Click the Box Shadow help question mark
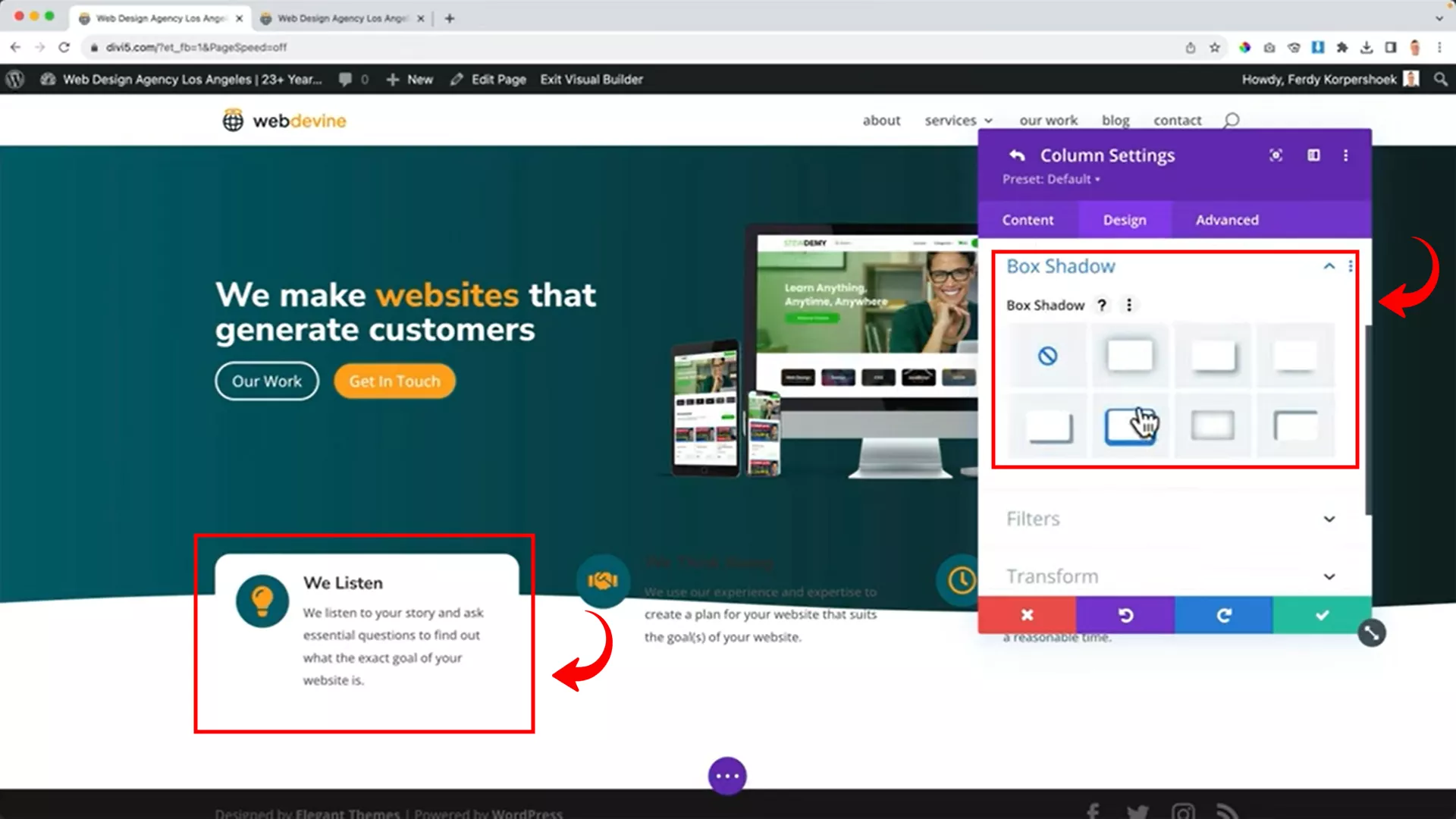 click(1102, 305)
